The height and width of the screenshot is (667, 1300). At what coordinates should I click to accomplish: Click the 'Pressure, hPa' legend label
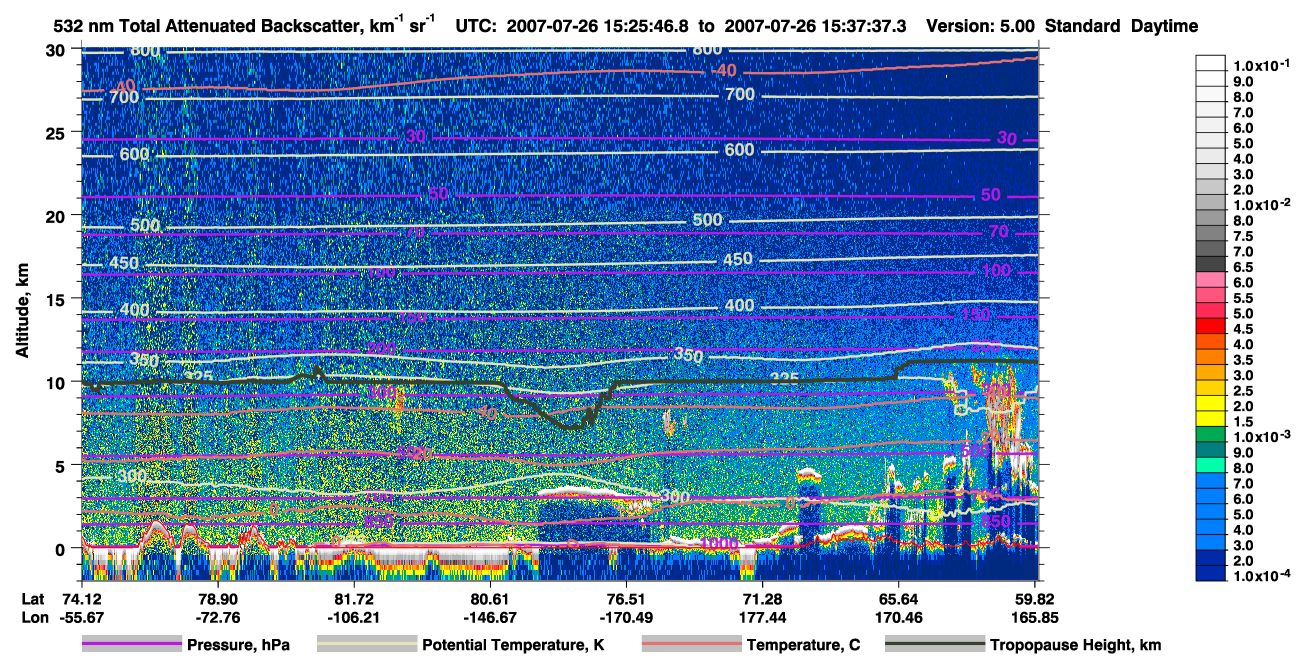point(238,646)
